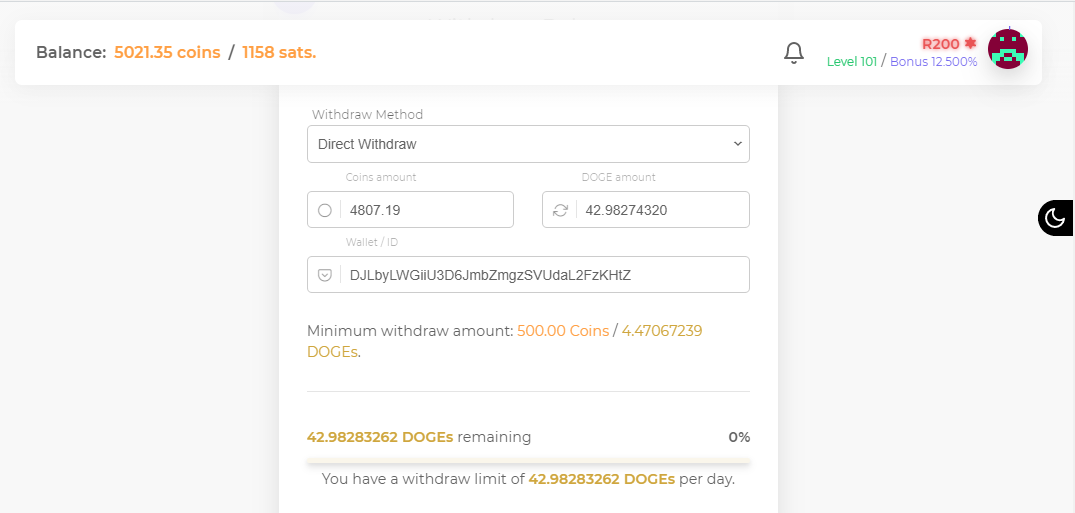Click into the Coins amount field showing 4807.19
This screenshot has width=1075, height=513.
pos(410,210)
